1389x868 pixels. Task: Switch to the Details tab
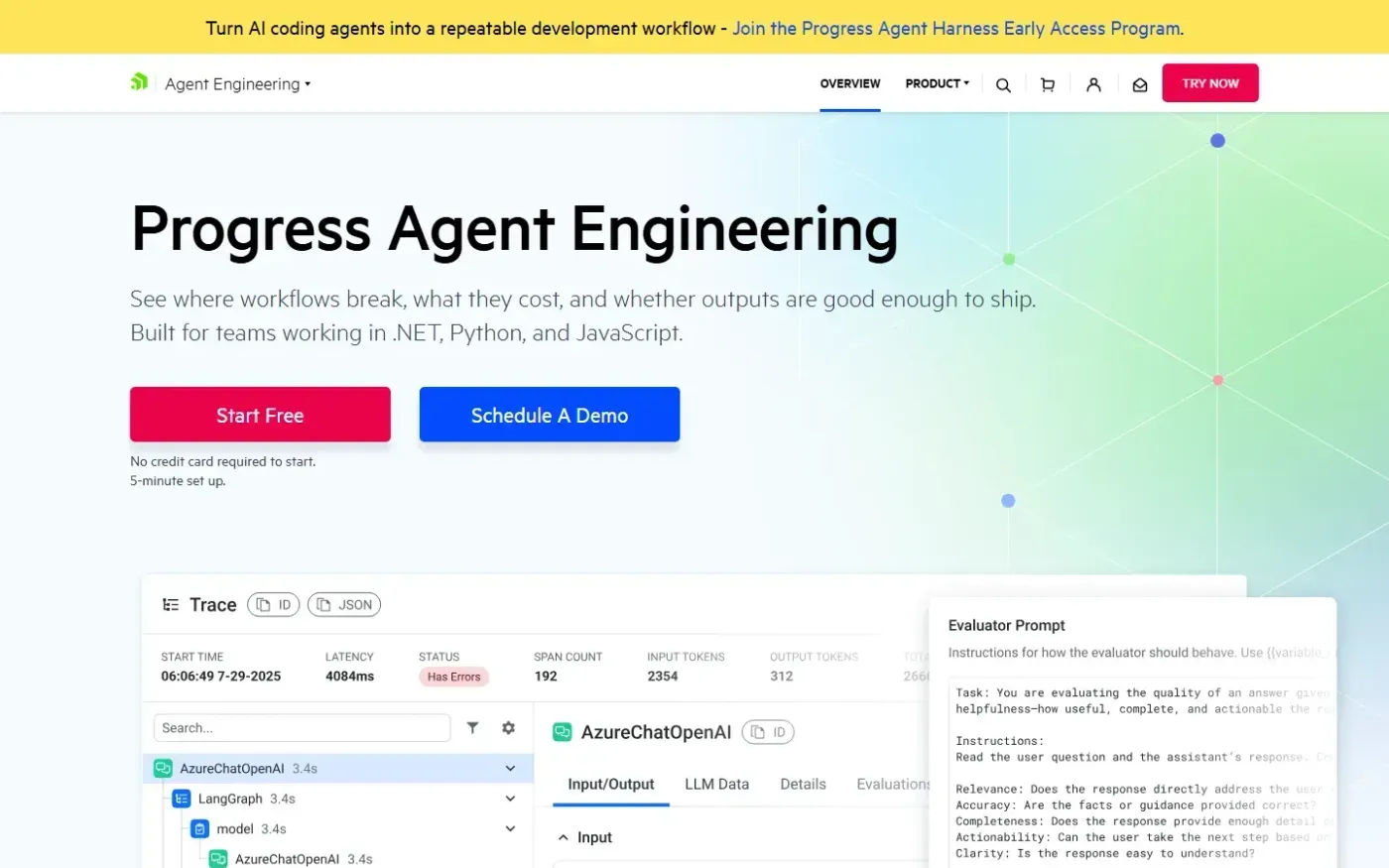803,784
